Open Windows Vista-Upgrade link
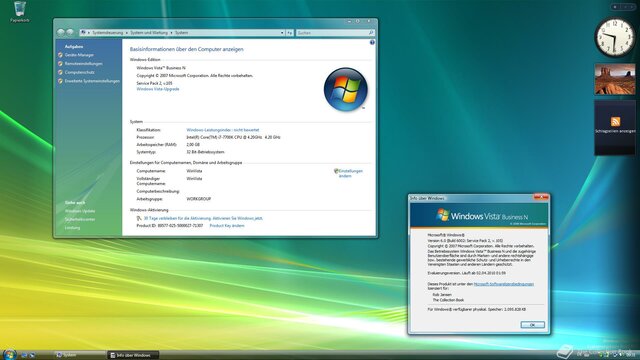Viewport: 640px width, 360px height. (158, 89)
